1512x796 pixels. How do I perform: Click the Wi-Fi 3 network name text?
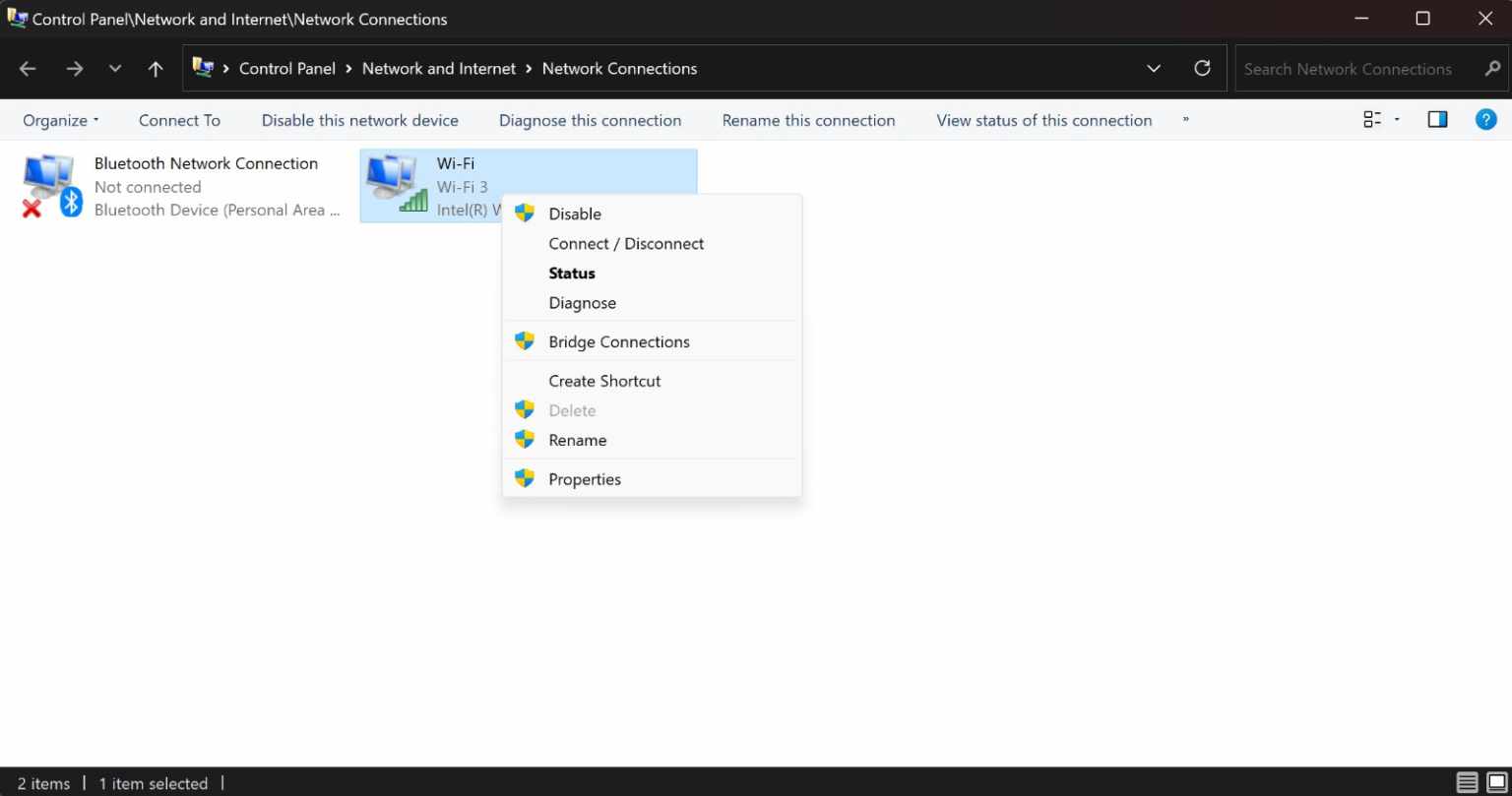(x=463, y=187)
